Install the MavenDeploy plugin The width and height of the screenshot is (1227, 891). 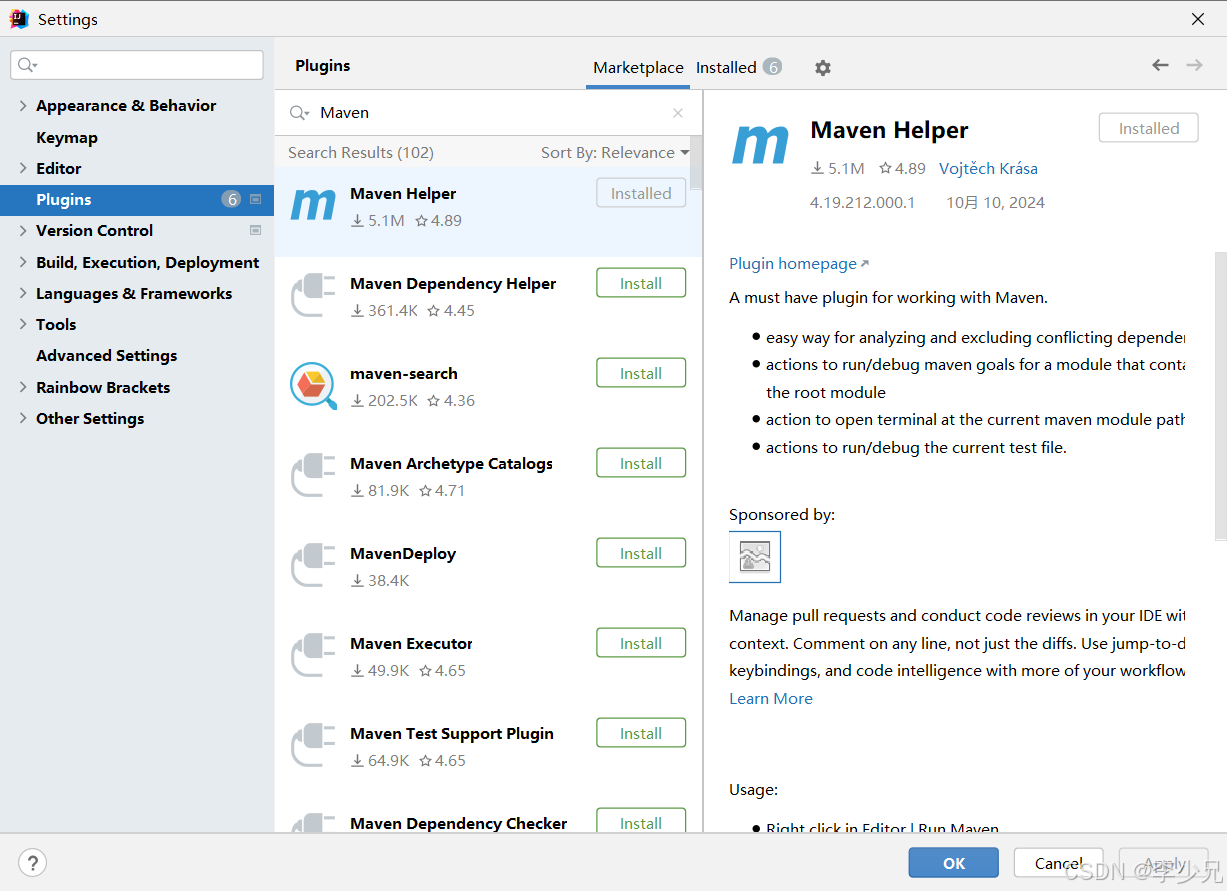coord(641,553)
